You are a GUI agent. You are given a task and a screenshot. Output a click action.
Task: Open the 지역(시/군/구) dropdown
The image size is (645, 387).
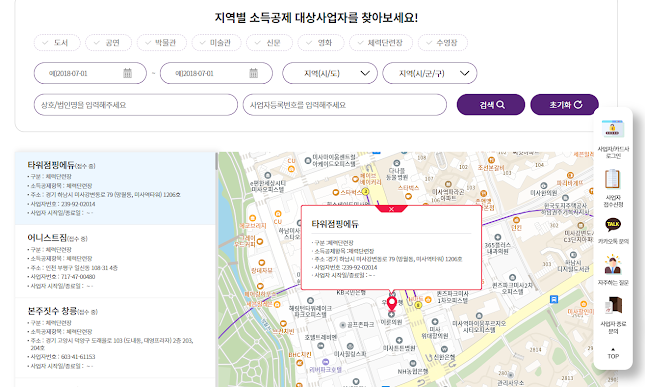pos(430,73)
